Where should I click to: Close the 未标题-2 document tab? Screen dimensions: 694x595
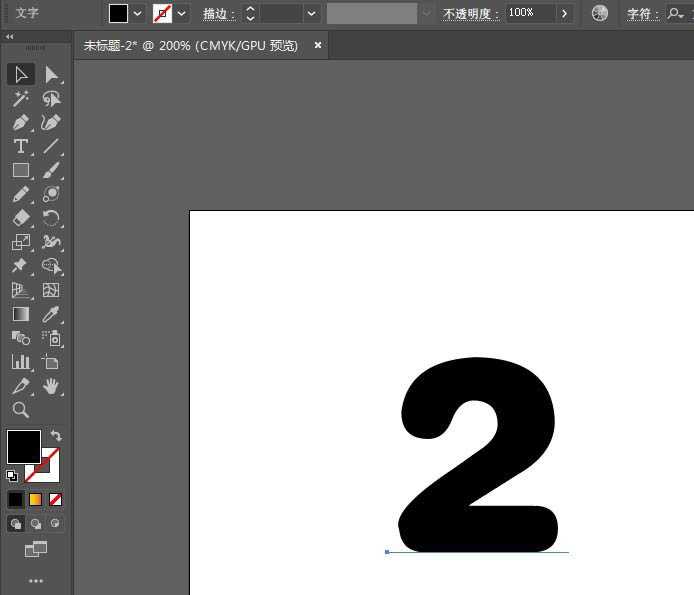(x=318, y=45)
